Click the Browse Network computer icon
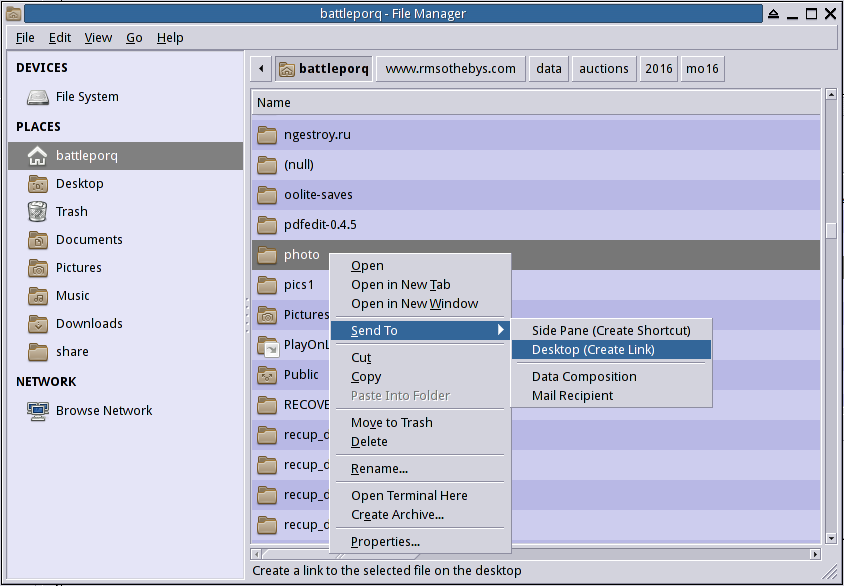 click(x=38, y=411)
